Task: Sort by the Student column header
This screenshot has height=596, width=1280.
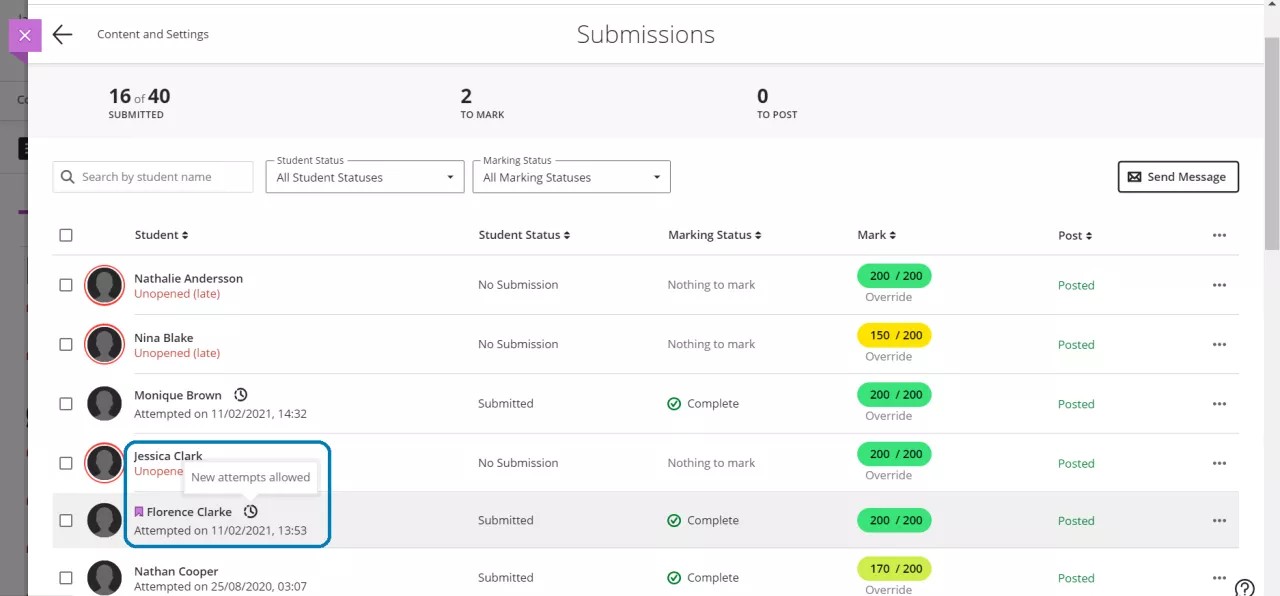Action: [x=161, y=235]
